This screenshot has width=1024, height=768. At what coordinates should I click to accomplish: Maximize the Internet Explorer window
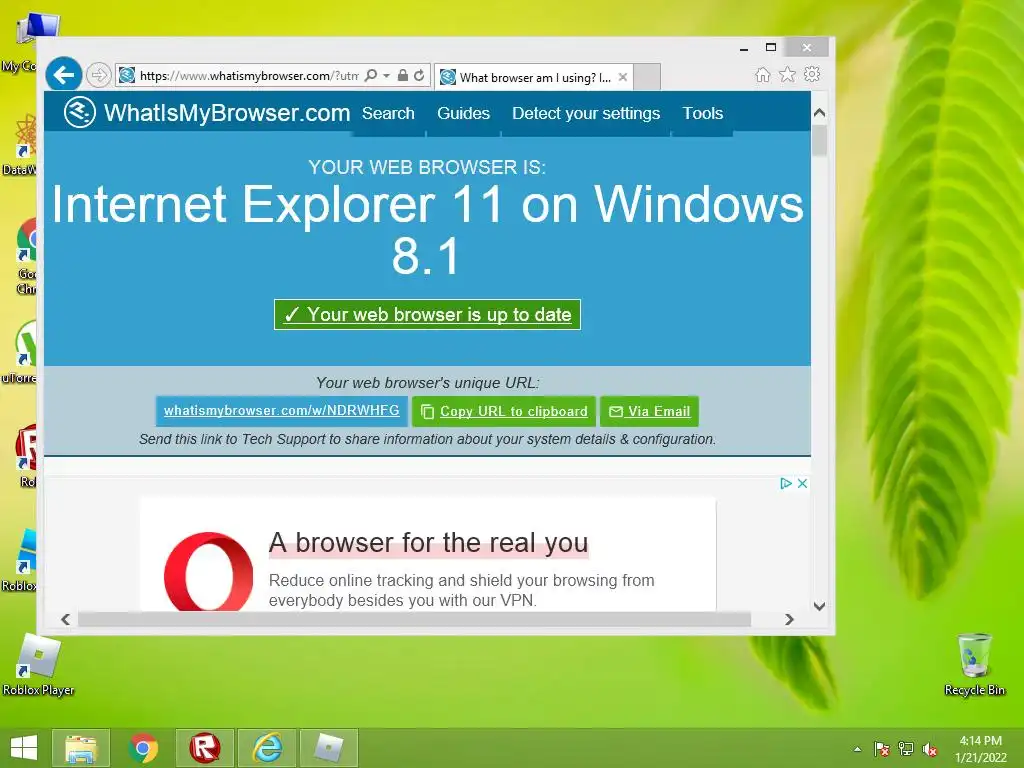point(771,48)
